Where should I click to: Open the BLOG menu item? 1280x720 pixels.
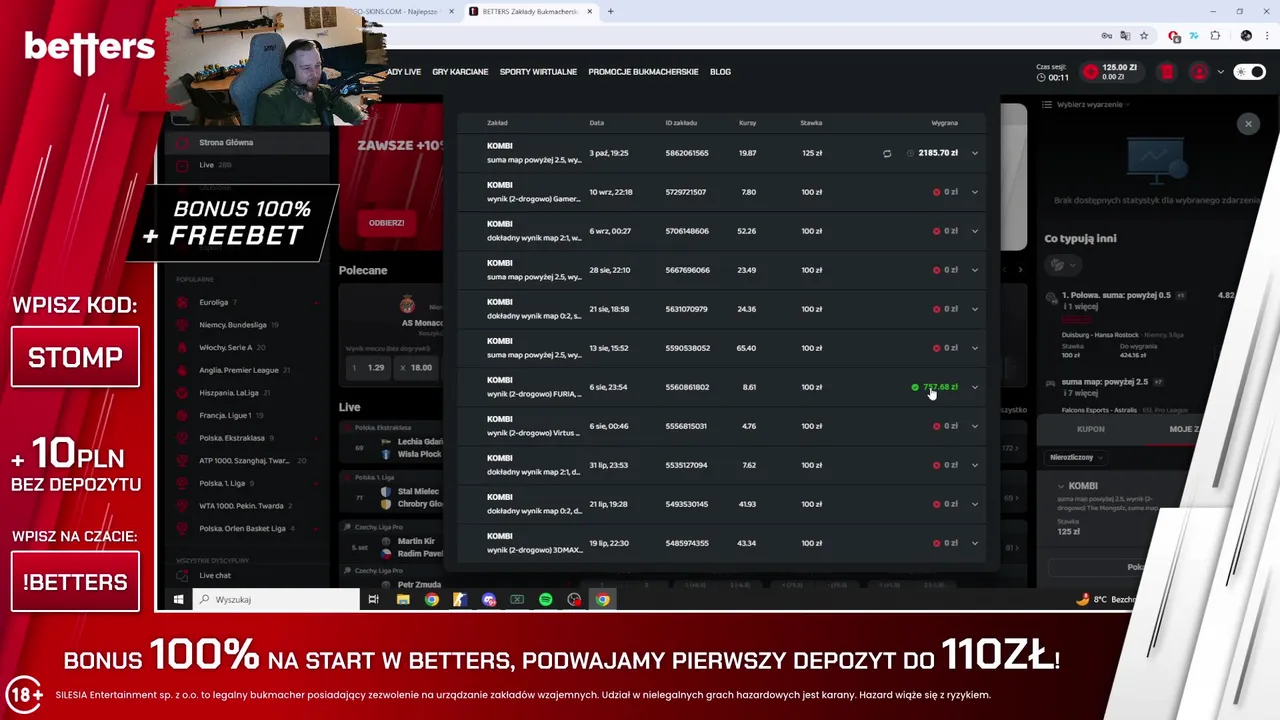tap(720, 72)
